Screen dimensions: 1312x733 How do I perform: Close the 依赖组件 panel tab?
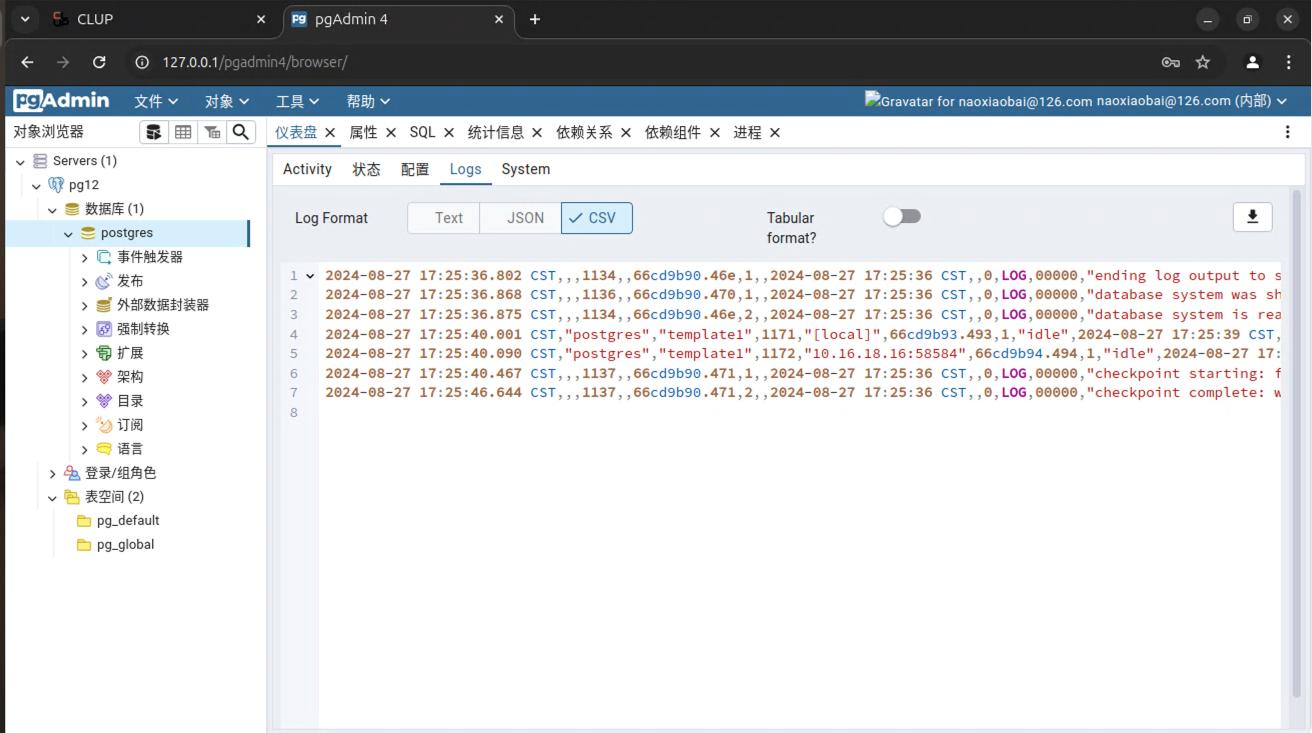715,132
